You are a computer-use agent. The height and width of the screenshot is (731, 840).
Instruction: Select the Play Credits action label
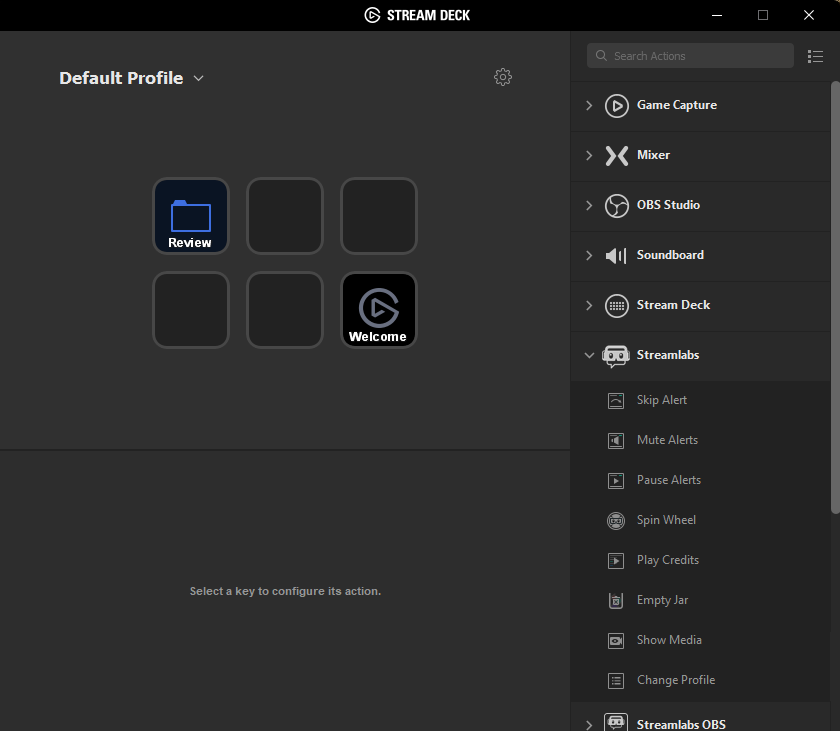click(x=668, y=560)
